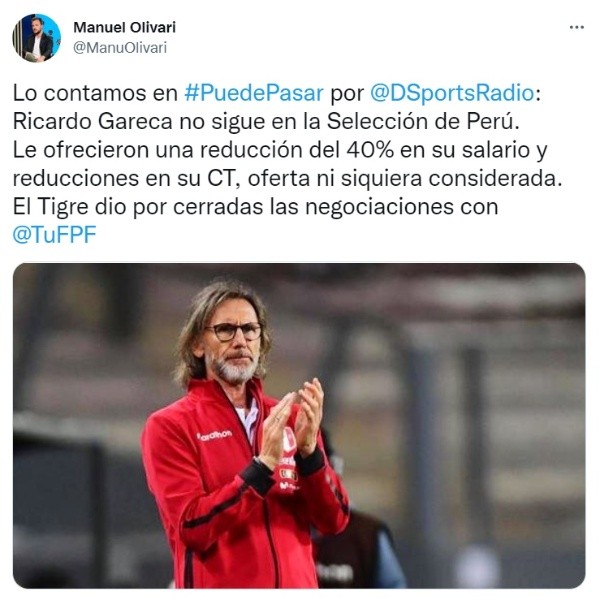Click the word 'por' between hashtag and mention

[347, 95]
